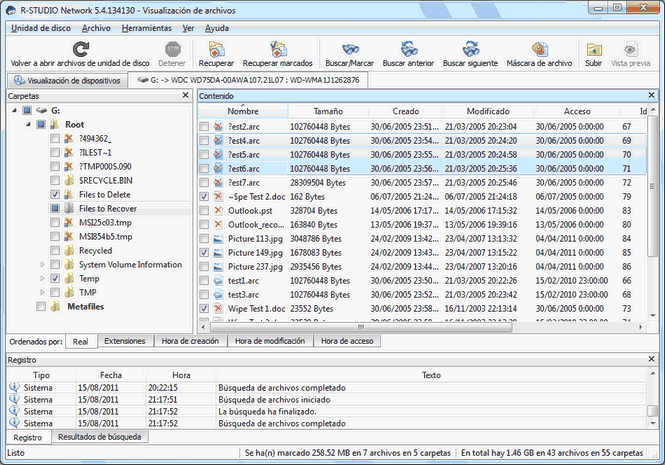665x465 pixels.
Task: Sort files by Hora de creación
Action: [x=190, y=341]
